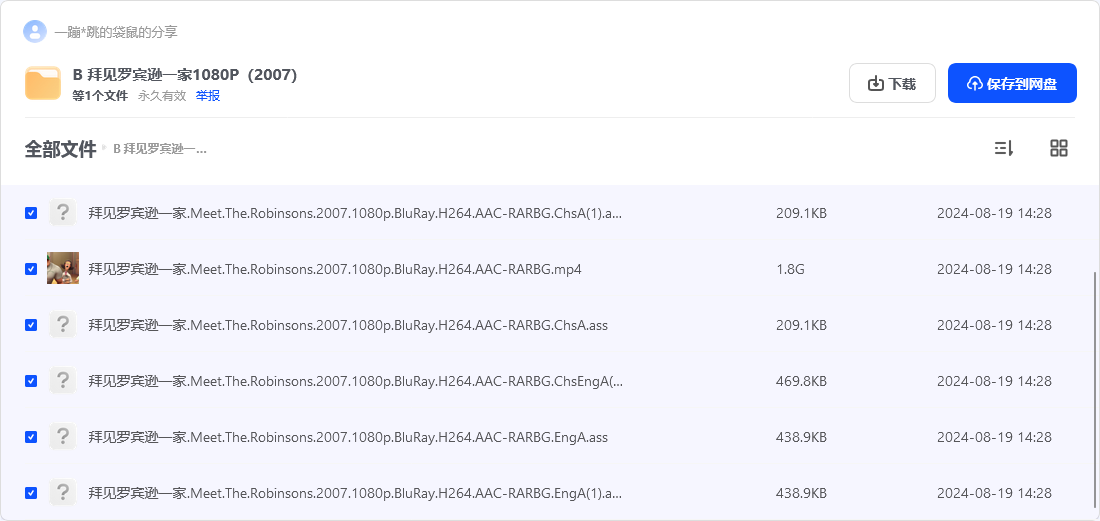Click the 举报 report link

[x=208, y=96]
